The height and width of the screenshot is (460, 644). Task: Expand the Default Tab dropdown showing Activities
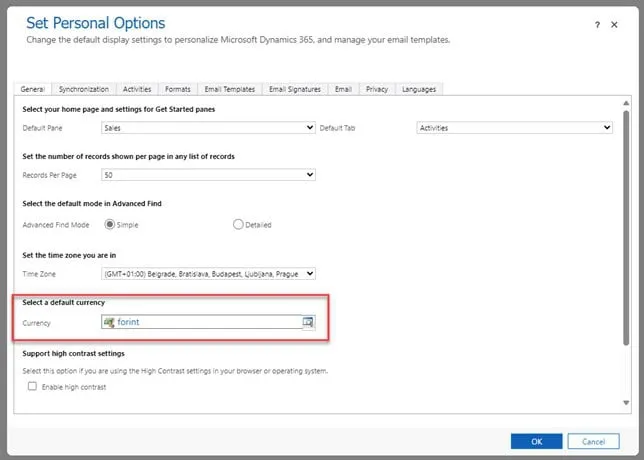pyautogui.click(x=515, y=128)
